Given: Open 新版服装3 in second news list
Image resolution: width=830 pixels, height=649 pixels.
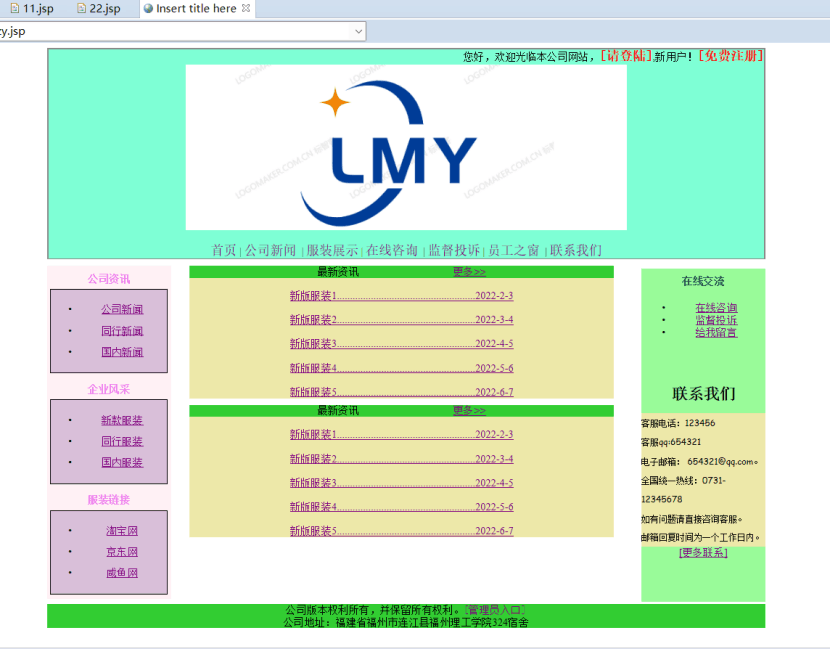Looking at the screenshot, I should click(x=401, y=483).
